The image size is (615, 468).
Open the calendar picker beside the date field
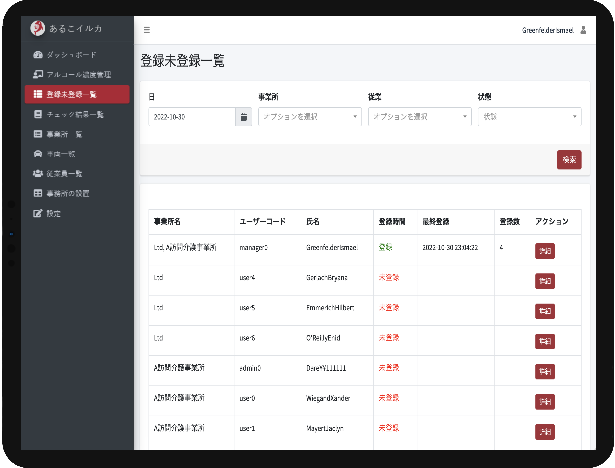tap(242, 117)
